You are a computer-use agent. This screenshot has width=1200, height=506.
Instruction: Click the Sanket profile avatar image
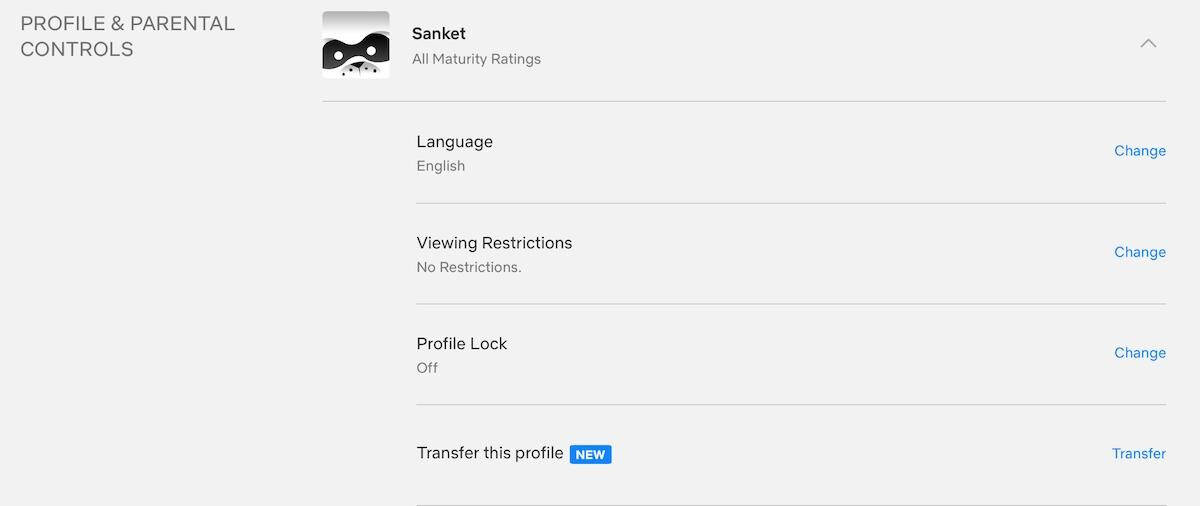[x=356, y=45]
